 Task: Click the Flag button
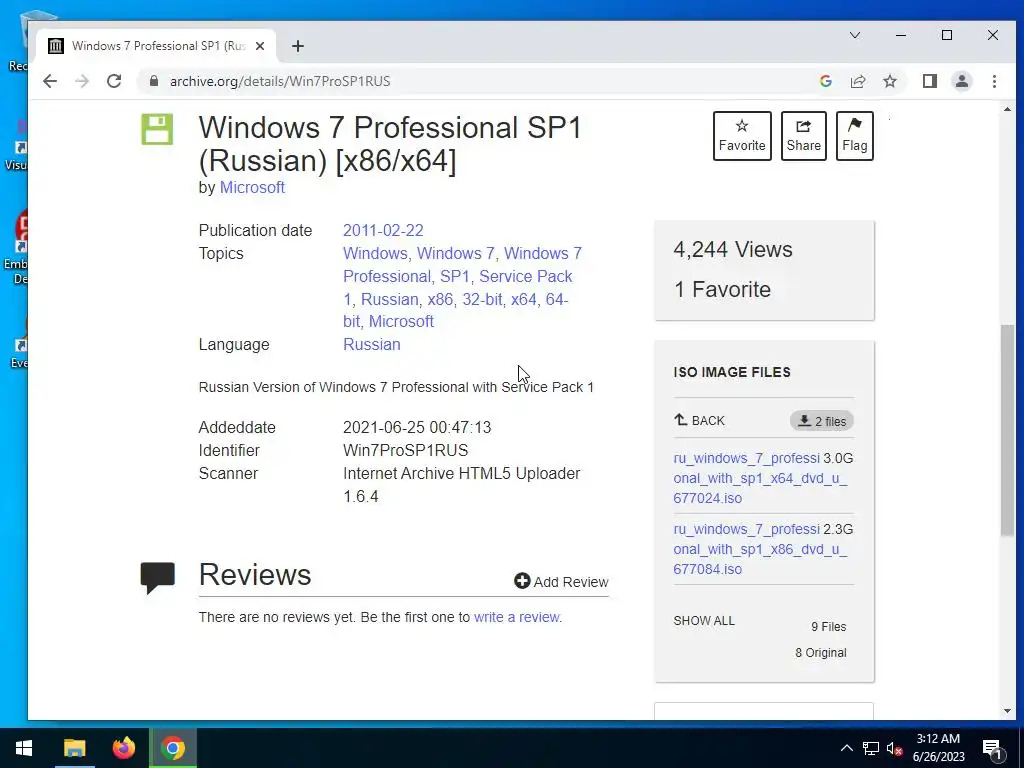(x=854, y=136)
